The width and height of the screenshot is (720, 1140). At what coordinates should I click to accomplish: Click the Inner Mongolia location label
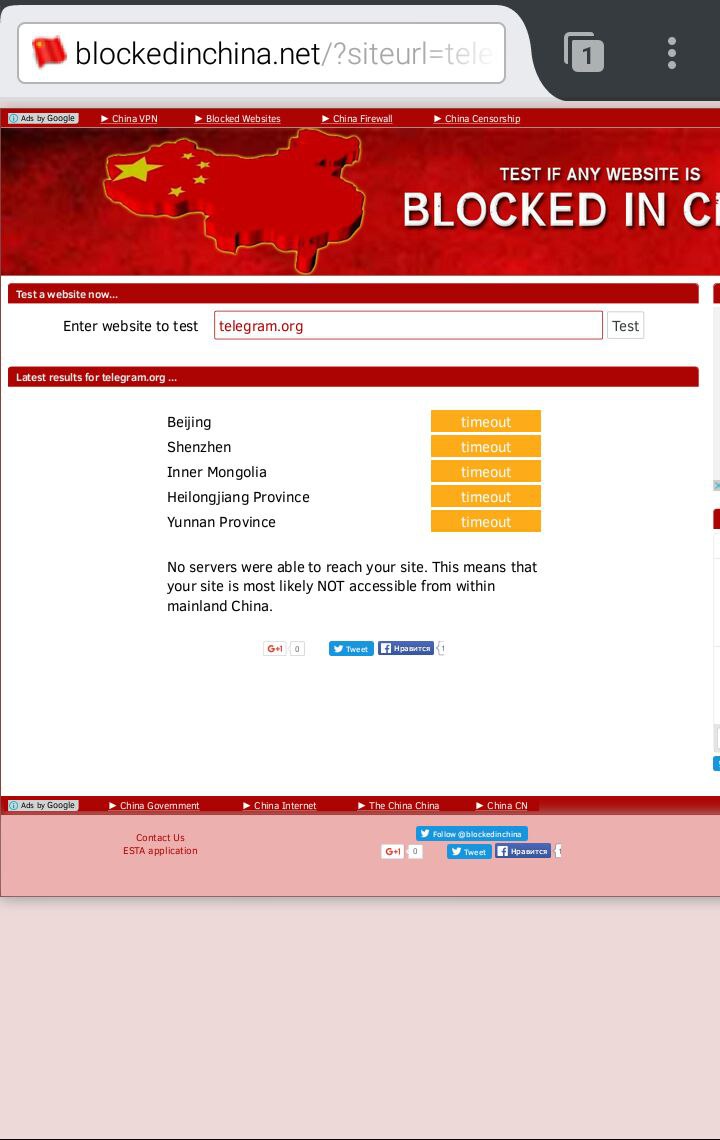217,472
